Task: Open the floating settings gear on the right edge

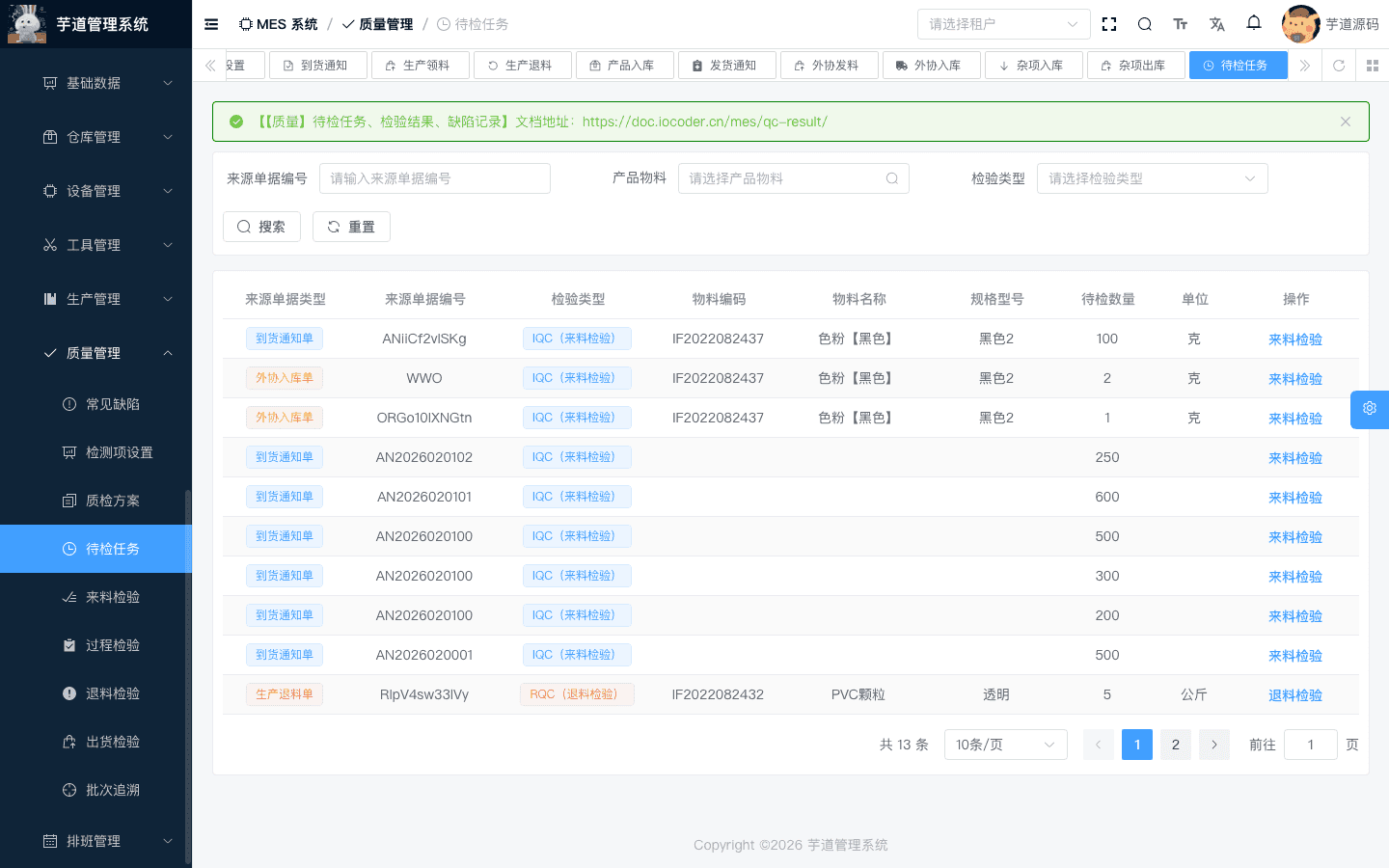Action: [1369, 409]
